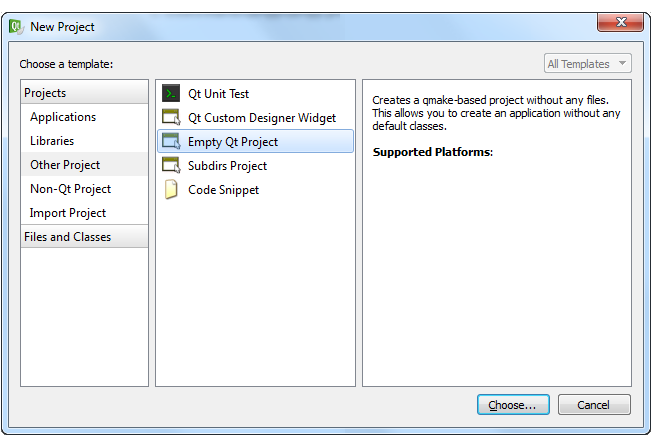The width and height of the screenshot is (653, 447).
Task: Click the Subdirs Project icon
Action: (x=170, y=166)
